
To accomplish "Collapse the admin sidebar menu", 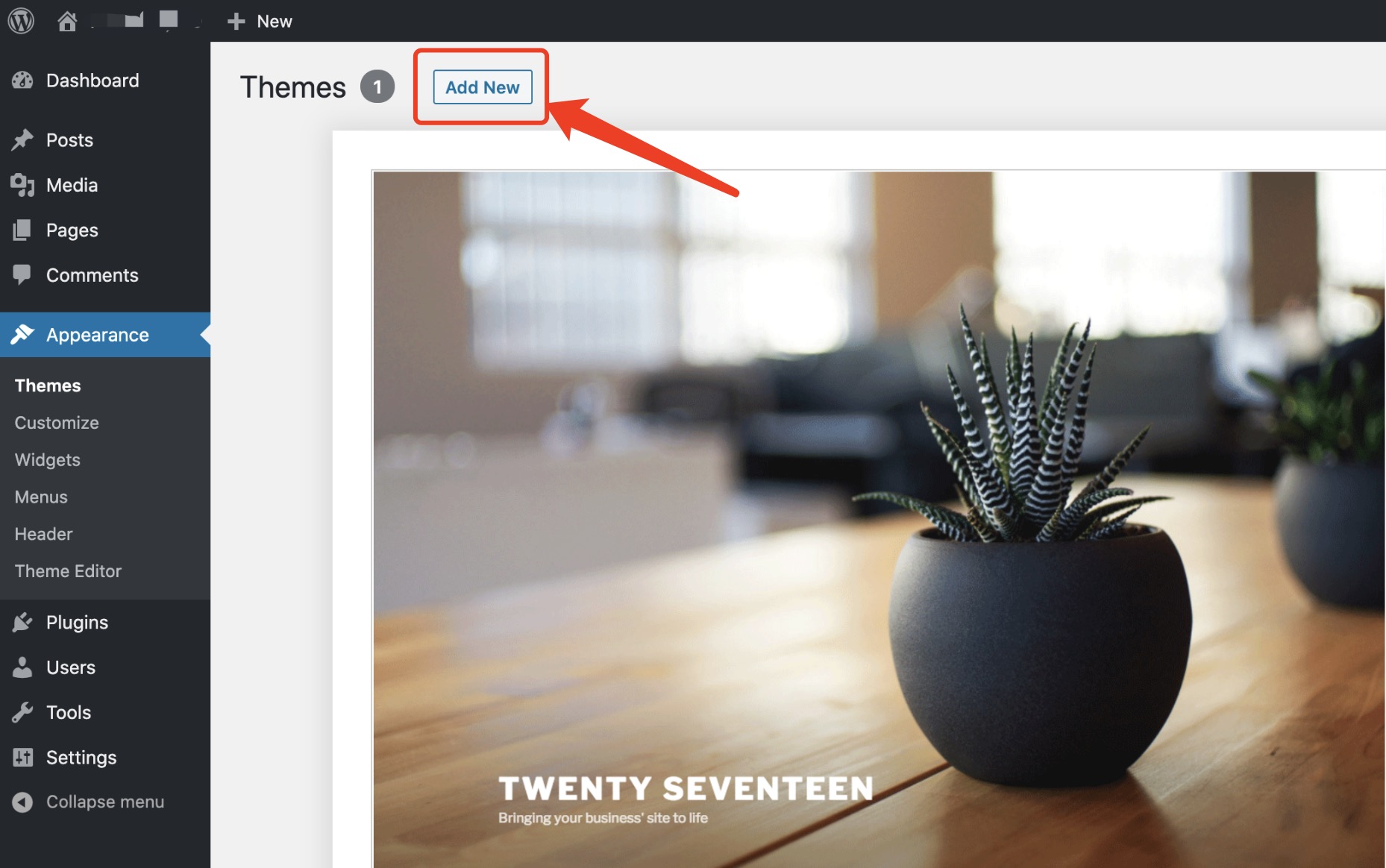I will click(x=88, y=802).
